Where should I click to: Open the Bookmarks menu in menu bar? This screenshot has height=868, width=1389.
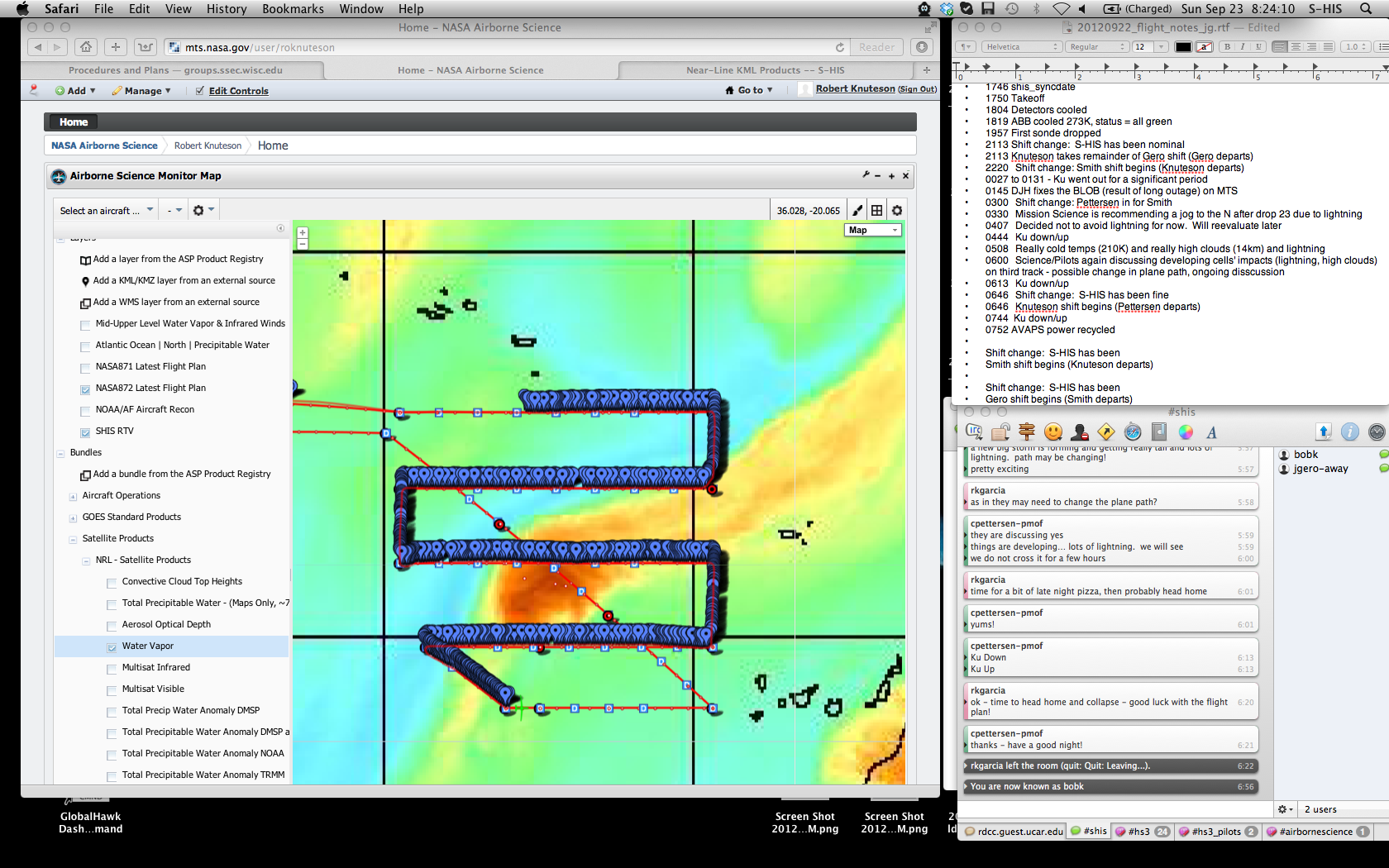(x=292, y=9)
